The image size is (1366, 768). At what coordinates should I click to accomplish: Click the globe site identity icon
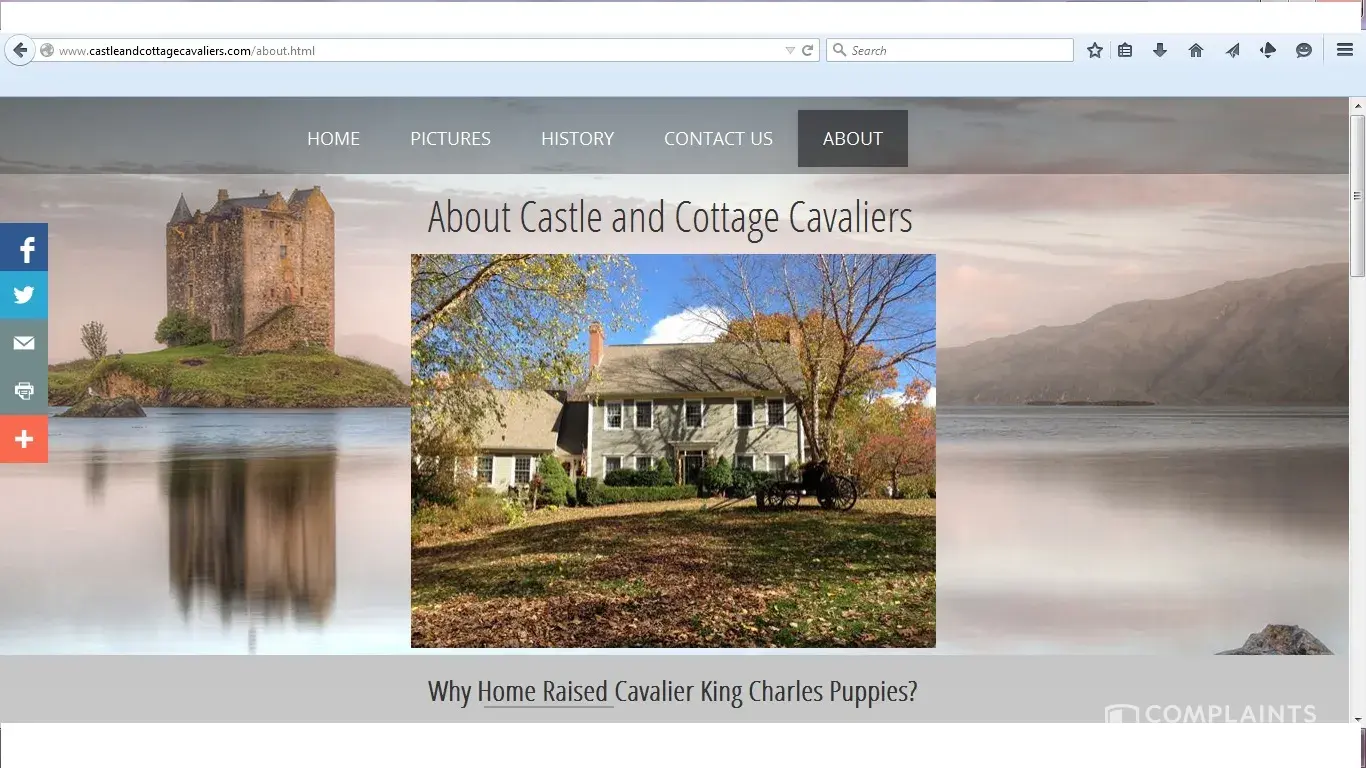click(x=46, y=50)
